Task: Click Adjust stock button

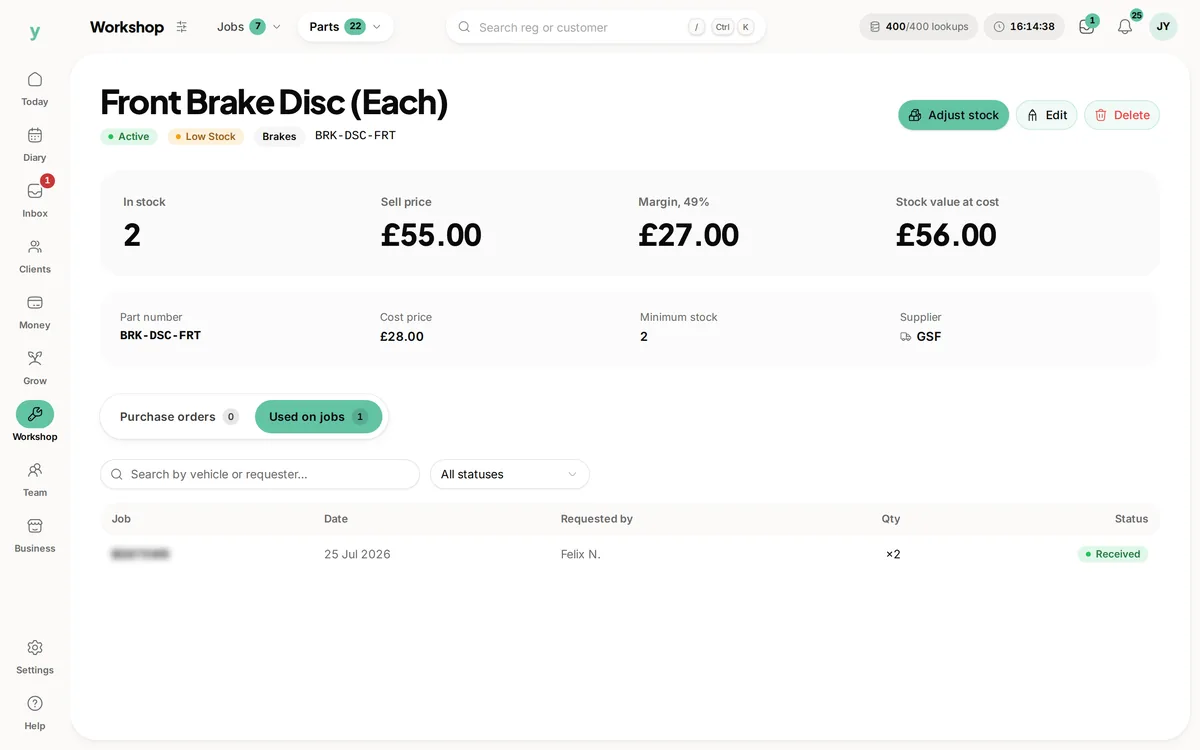Action: click(953, 115)
